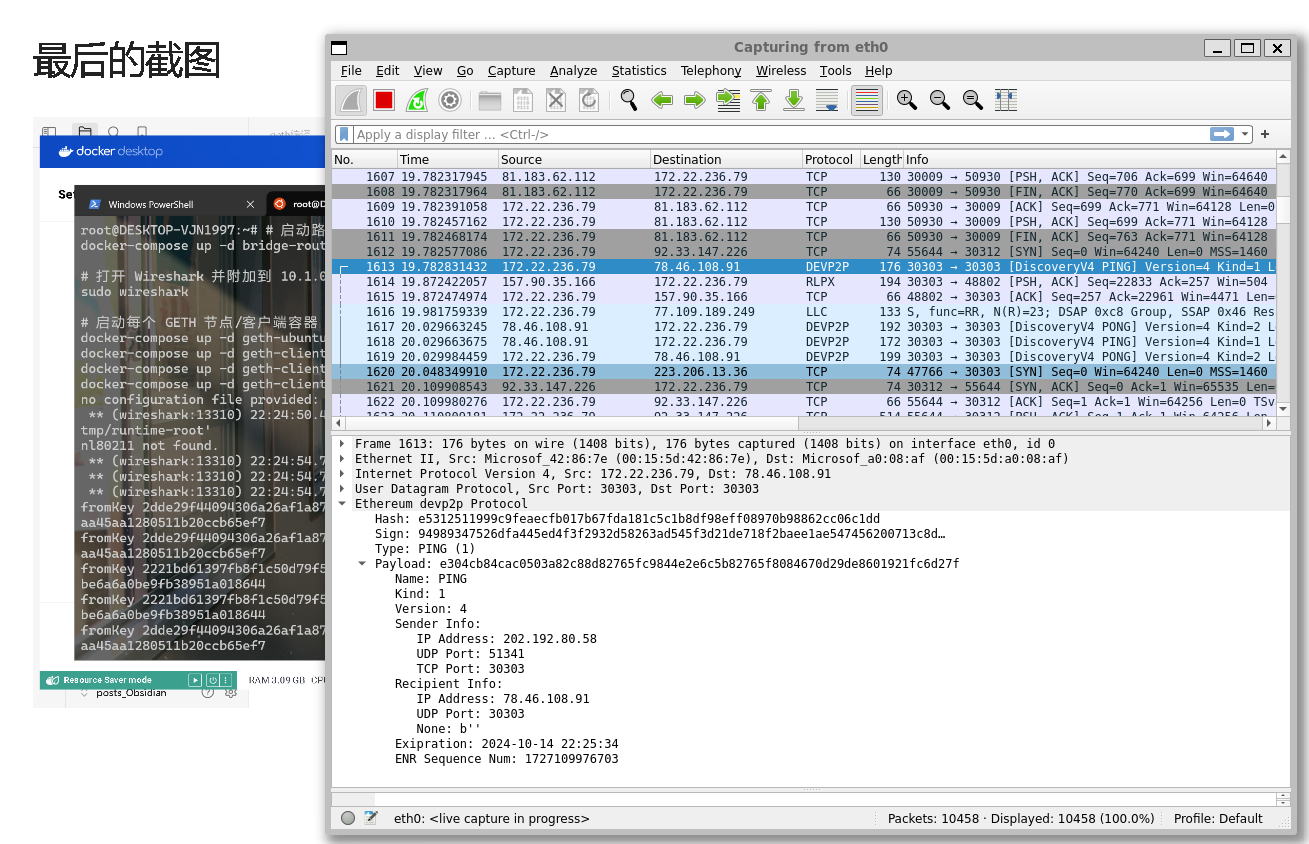
Task: Open the display filter history dropdown
Action: pyautogui.click(x=1245, y=134)
